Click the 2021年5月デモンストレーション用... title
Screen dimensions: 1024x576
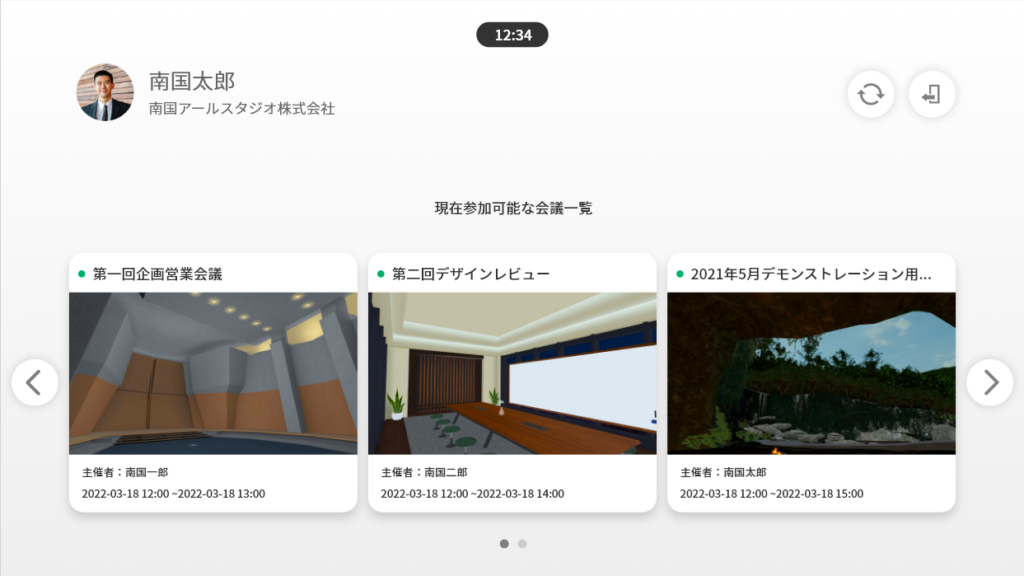click(811, 274)
